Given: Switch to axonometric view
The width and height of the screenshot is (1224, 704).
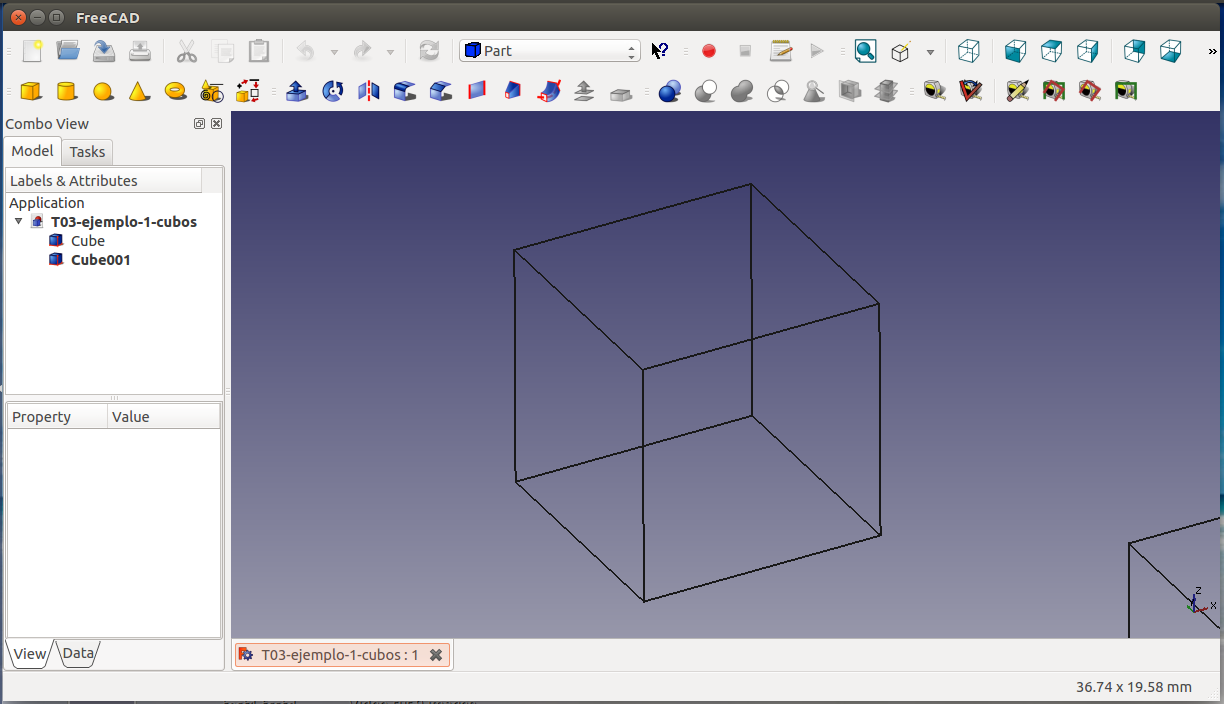Looking at the screenshot, I should (968, 51).
